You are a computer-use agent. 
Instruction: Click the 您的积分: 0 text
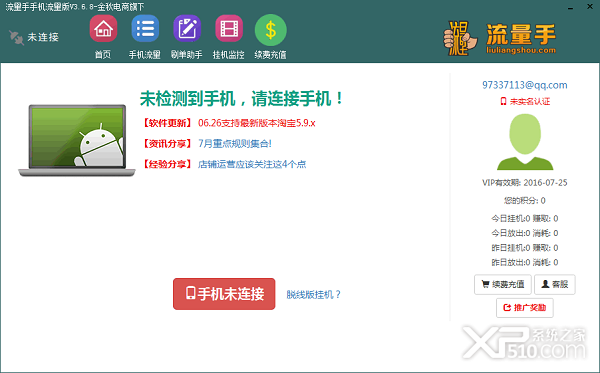pyautogui.click(x=525, y=200)
